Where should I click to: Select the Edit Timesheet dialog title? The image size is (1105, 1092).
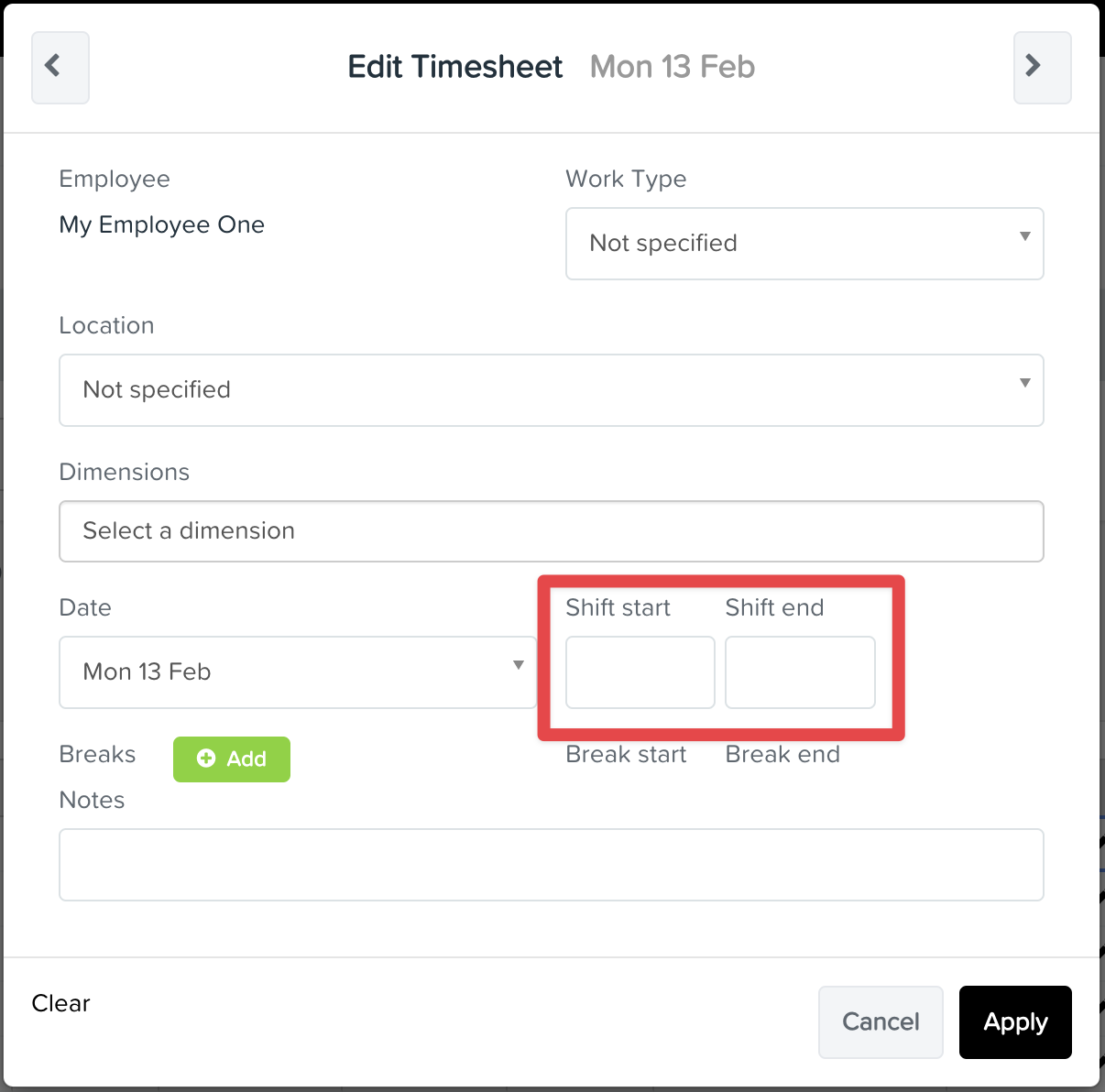[x=454, y=66]
